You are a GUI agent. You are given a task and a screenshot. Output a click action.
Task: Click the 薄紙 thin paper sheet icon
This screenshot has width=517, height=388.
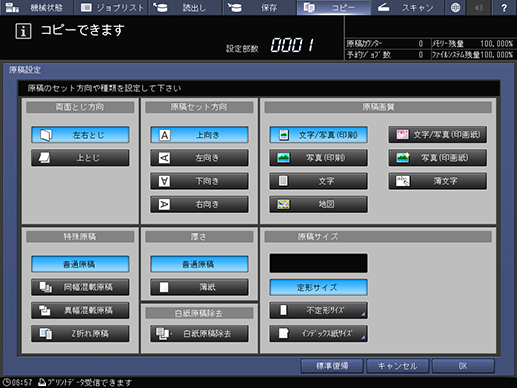[x=164, y=287]
